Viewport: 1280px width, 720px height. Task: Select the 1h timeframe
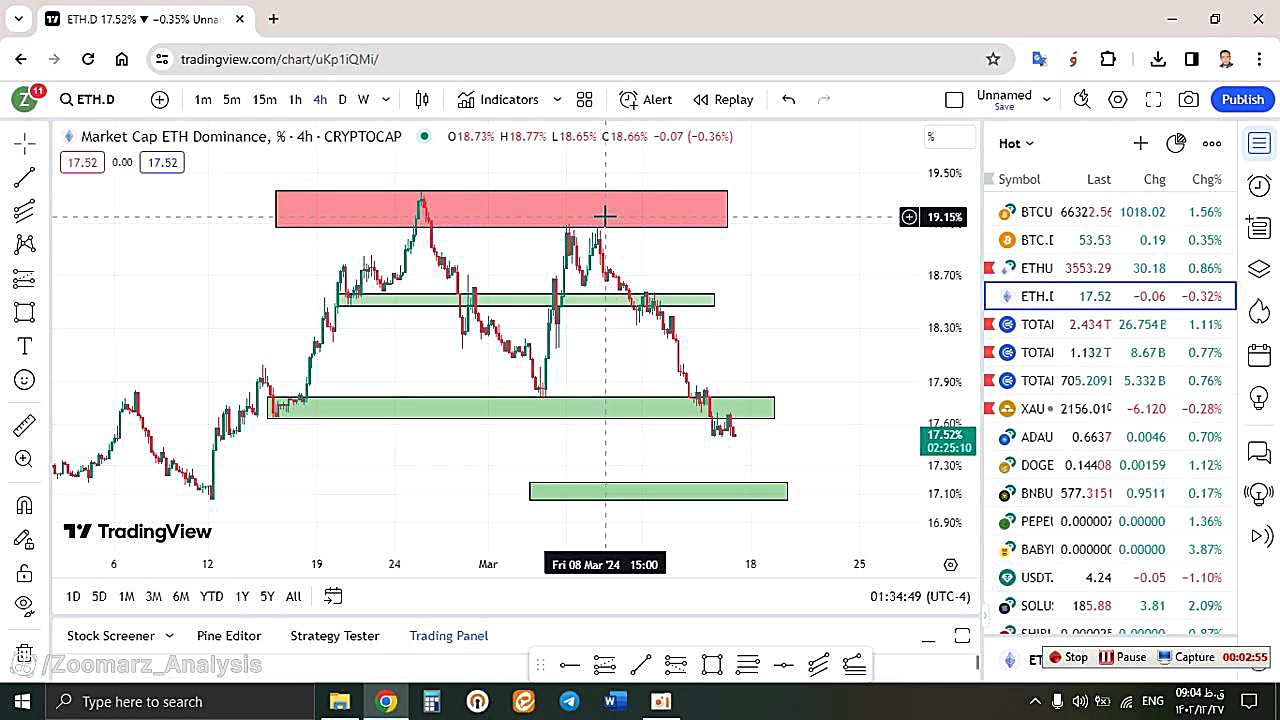[x=295, y=99]
